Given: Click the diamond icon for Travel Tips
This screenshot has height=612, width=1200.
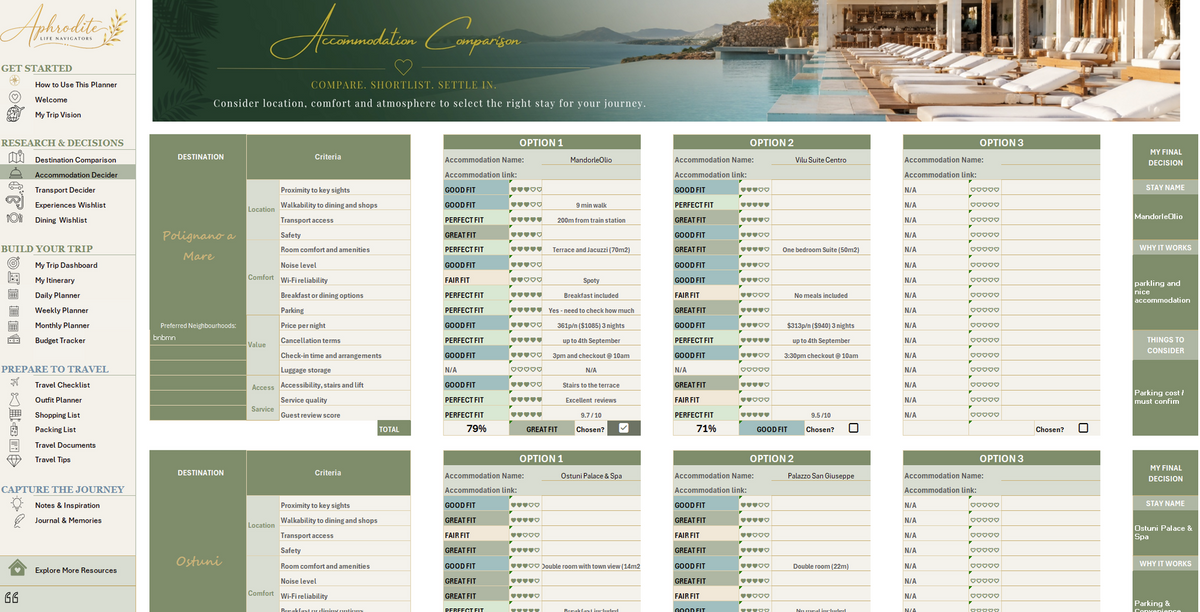Looking at the screenshot, I should [x=14, y=460].
